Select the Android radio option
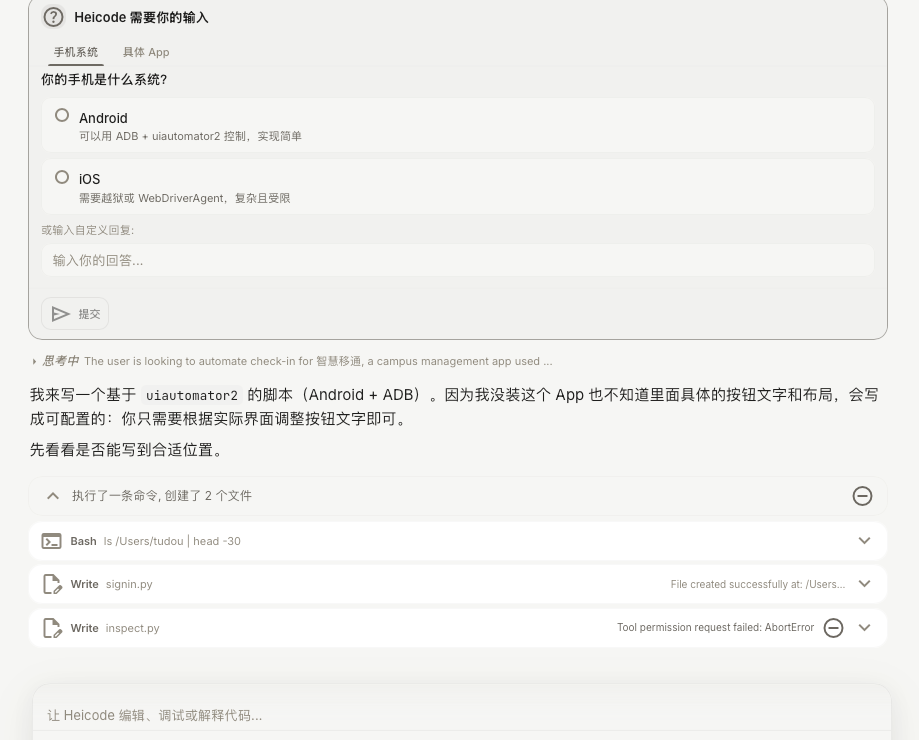Screen dimensions: 919x740 (x=62, y=115)
